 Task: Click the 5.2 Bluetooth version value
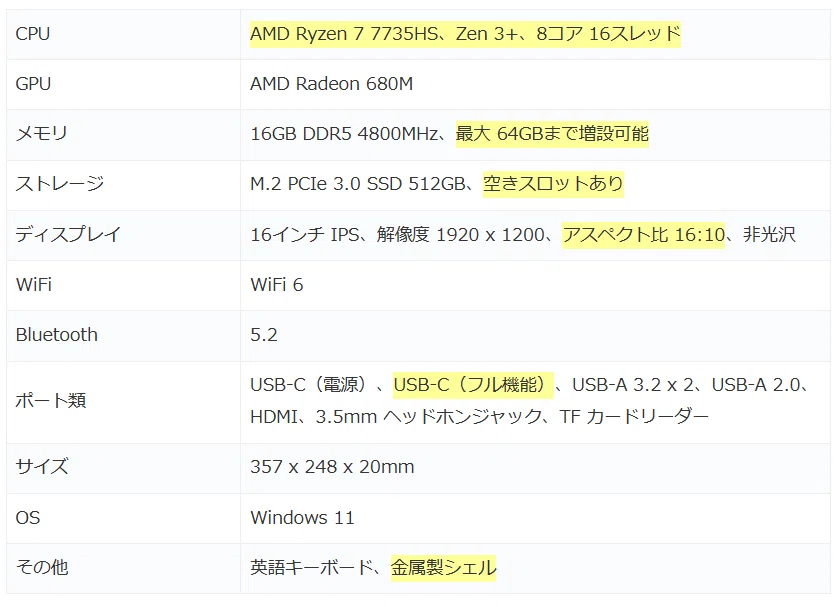click(x=264, y=335)
